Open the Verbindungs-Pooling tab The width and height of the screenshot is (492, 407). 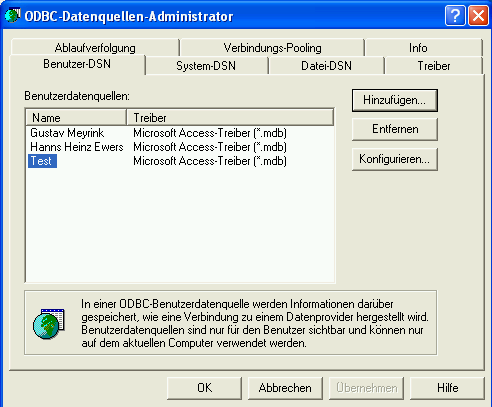point(272,48)
